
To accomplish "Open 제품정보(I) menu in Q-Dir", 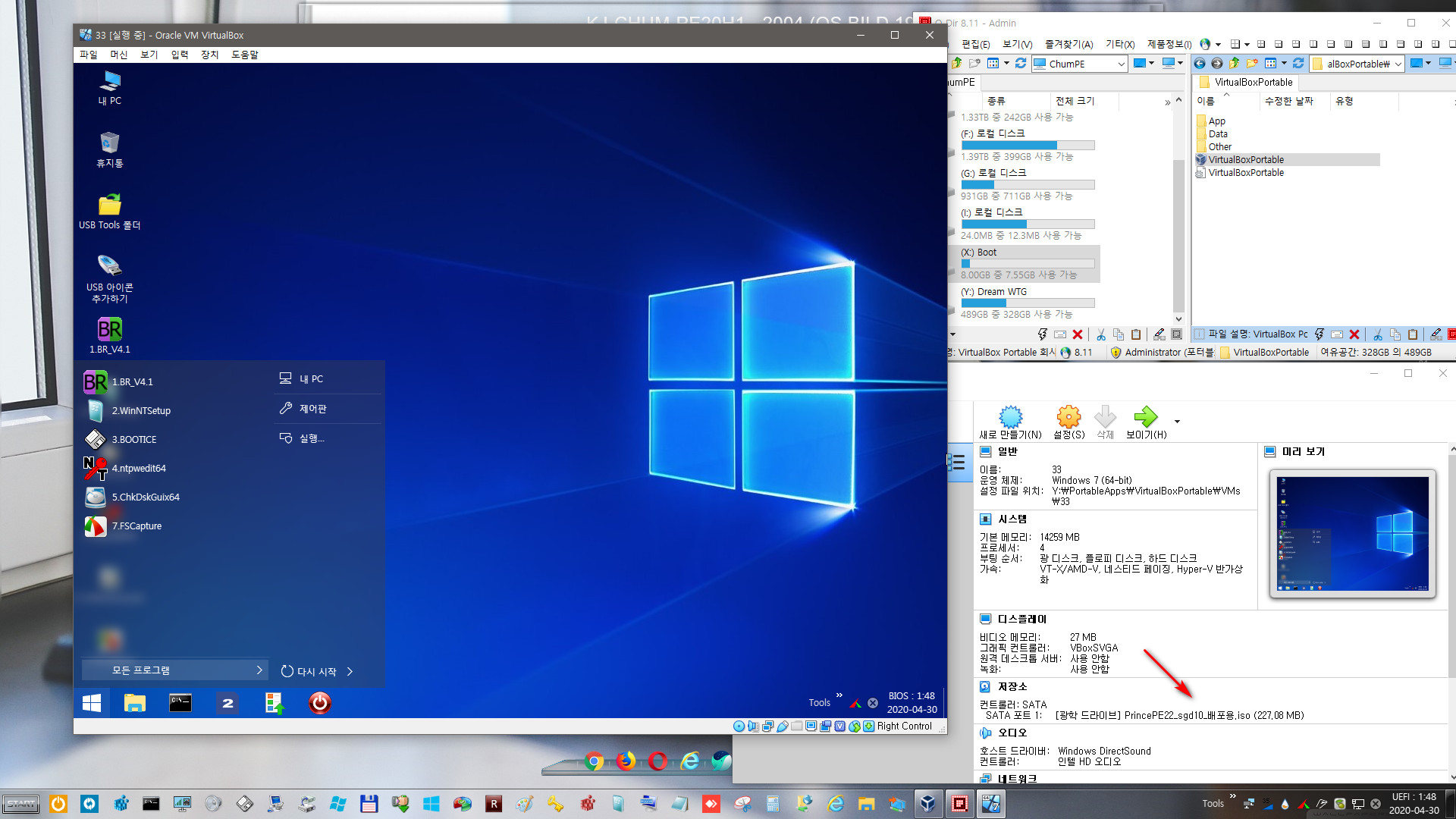I will point(1169,44).
